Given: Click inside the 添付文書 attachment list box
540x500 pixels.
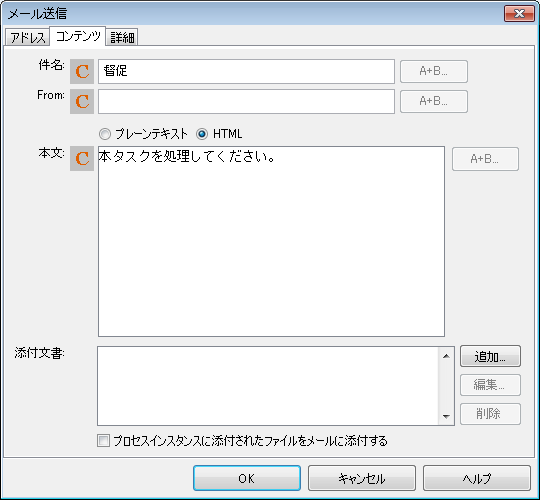Looking at the screenshot, I should point(268,386).
